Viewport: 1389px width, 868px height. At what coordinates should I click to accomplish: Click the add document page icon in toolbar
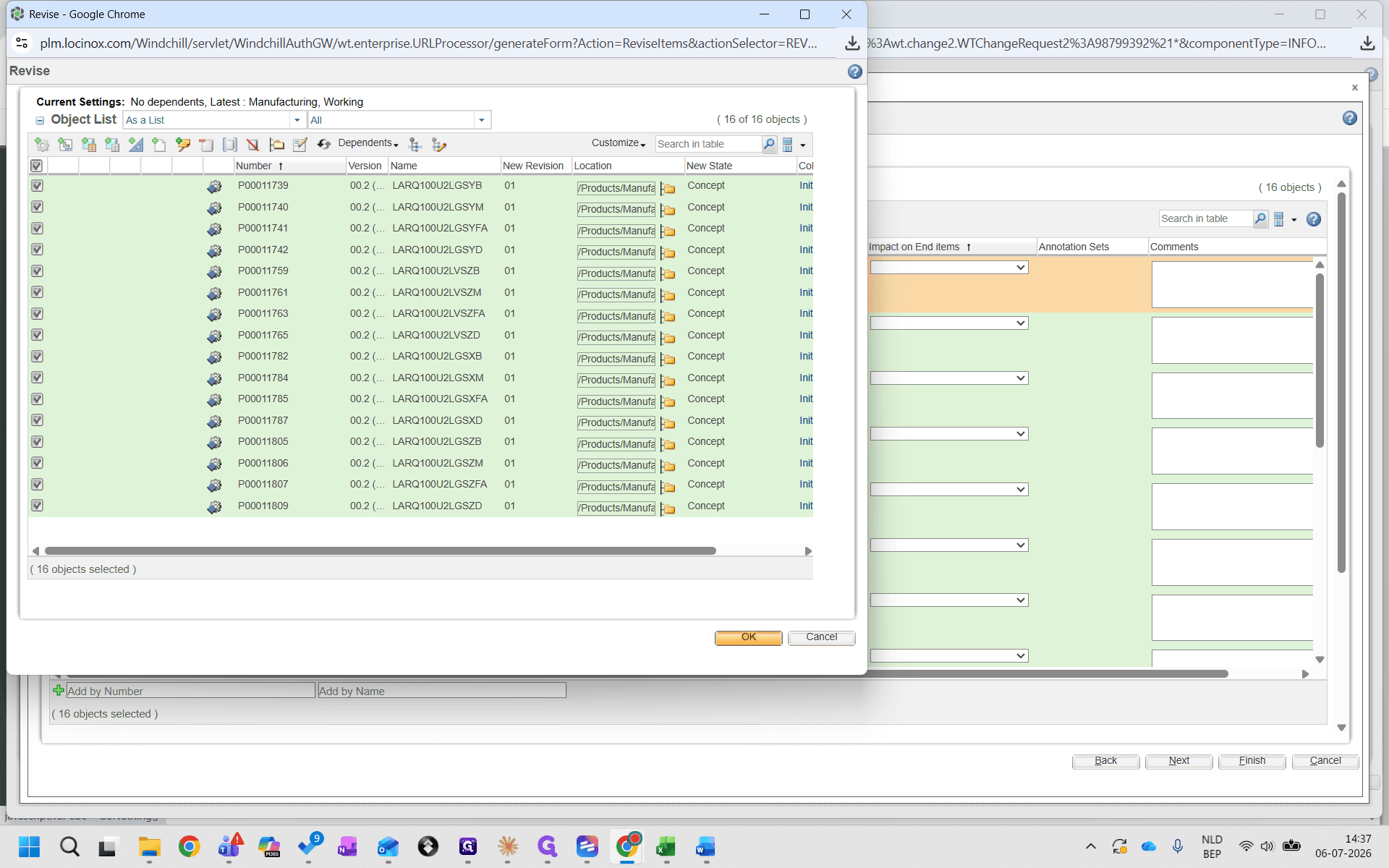[159, 145]
